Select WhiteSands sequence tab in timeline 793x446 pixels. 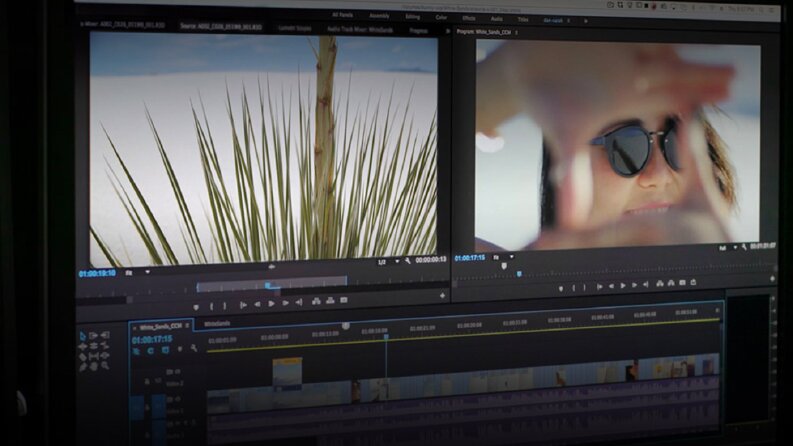tap(217, 324)
